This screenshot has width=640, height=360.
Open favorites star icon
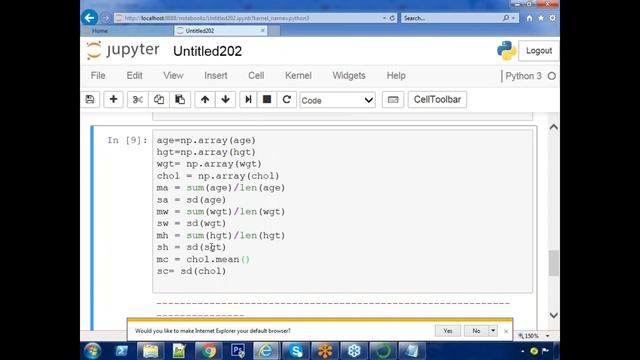coord(541,18)
